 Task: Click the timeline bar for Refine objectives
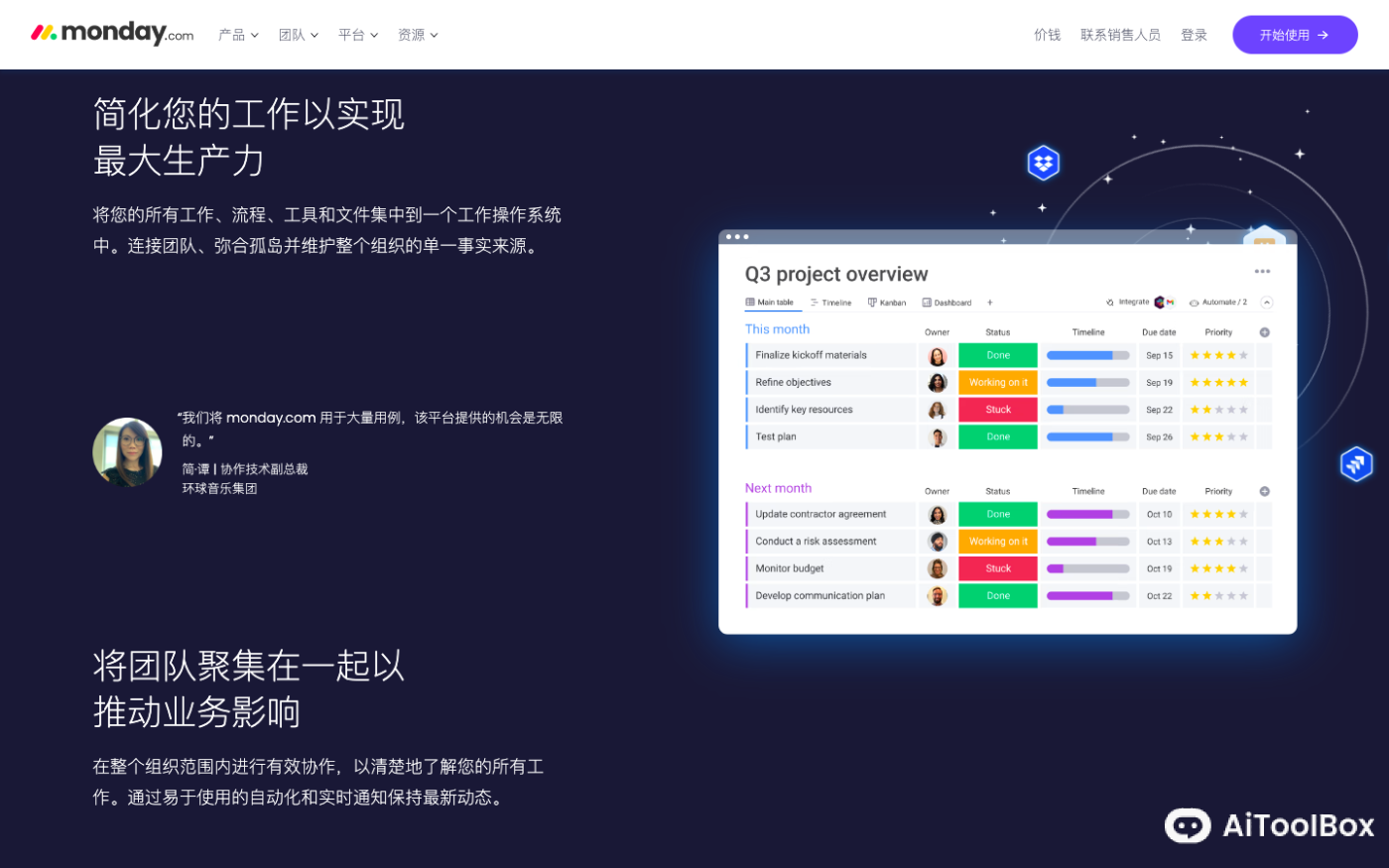[1087, 382]
